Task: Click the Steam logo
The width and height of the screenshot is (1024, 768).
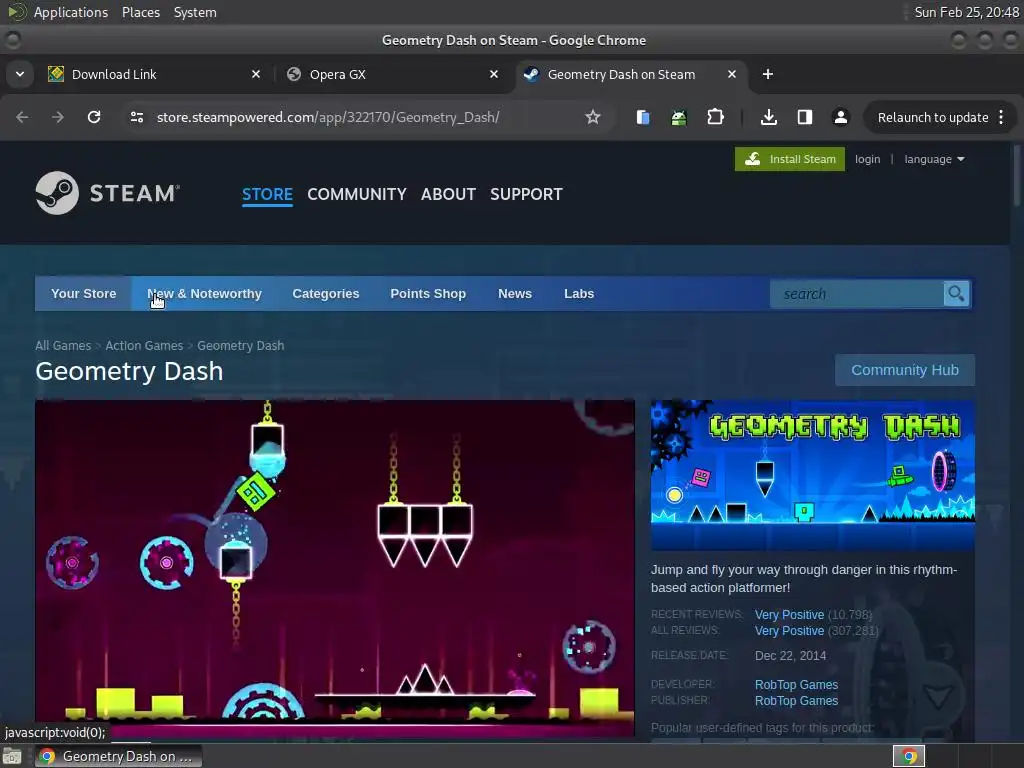Action: [107, 193]
